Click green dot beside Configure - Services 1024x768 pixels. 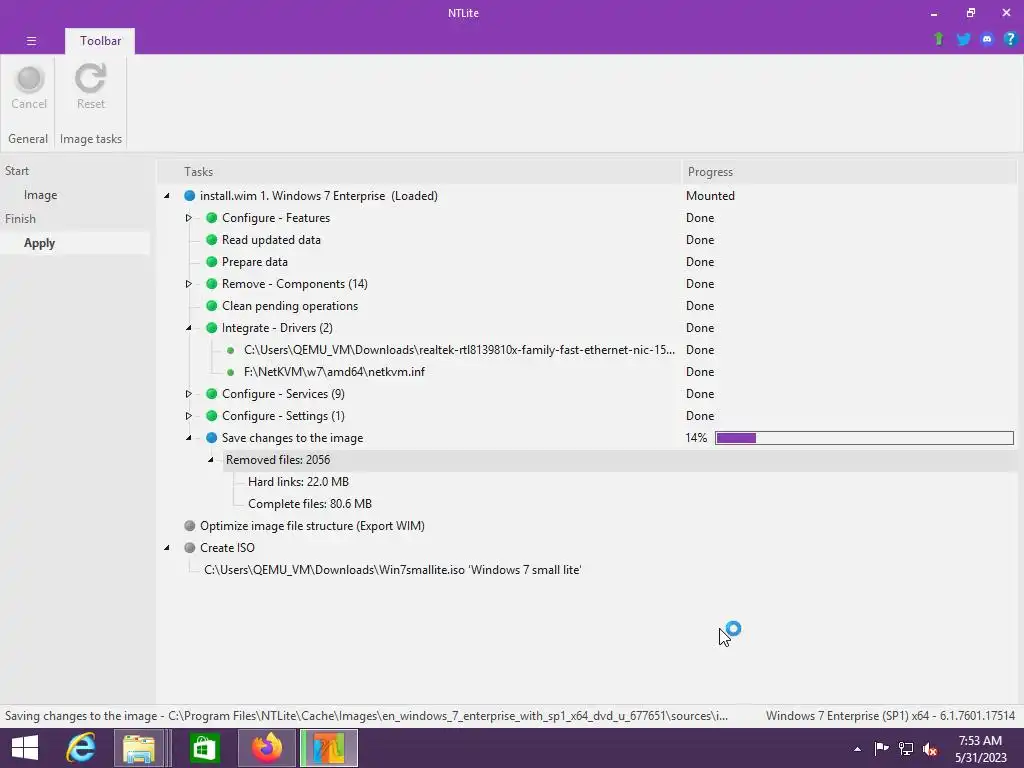212,394
